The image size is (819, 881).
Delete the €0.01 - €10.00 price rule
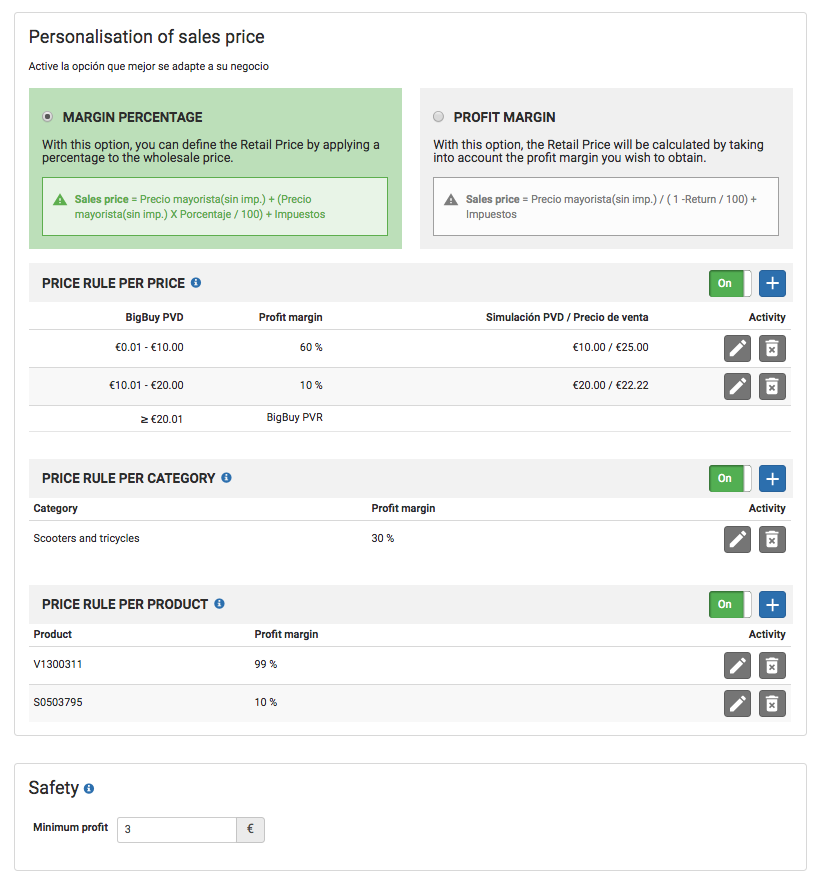click(x=772, y=349)
